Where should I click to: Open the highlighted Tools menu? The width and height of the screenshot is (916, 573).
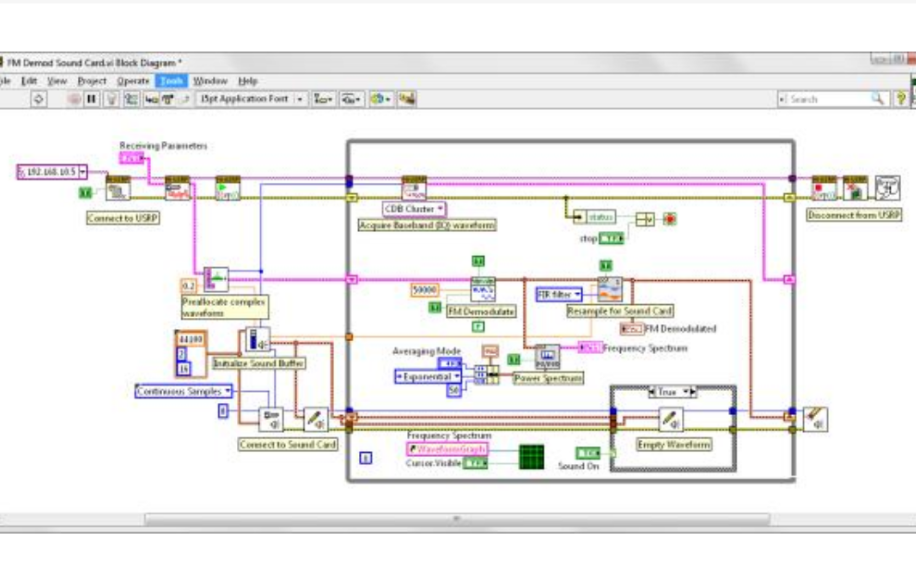(171, 81)
